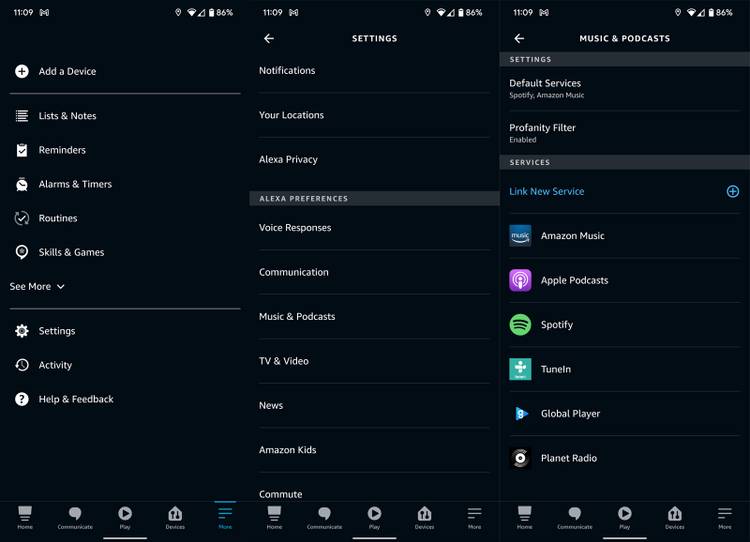
Task: Open Default Services setting
Action: coord(625,88)
